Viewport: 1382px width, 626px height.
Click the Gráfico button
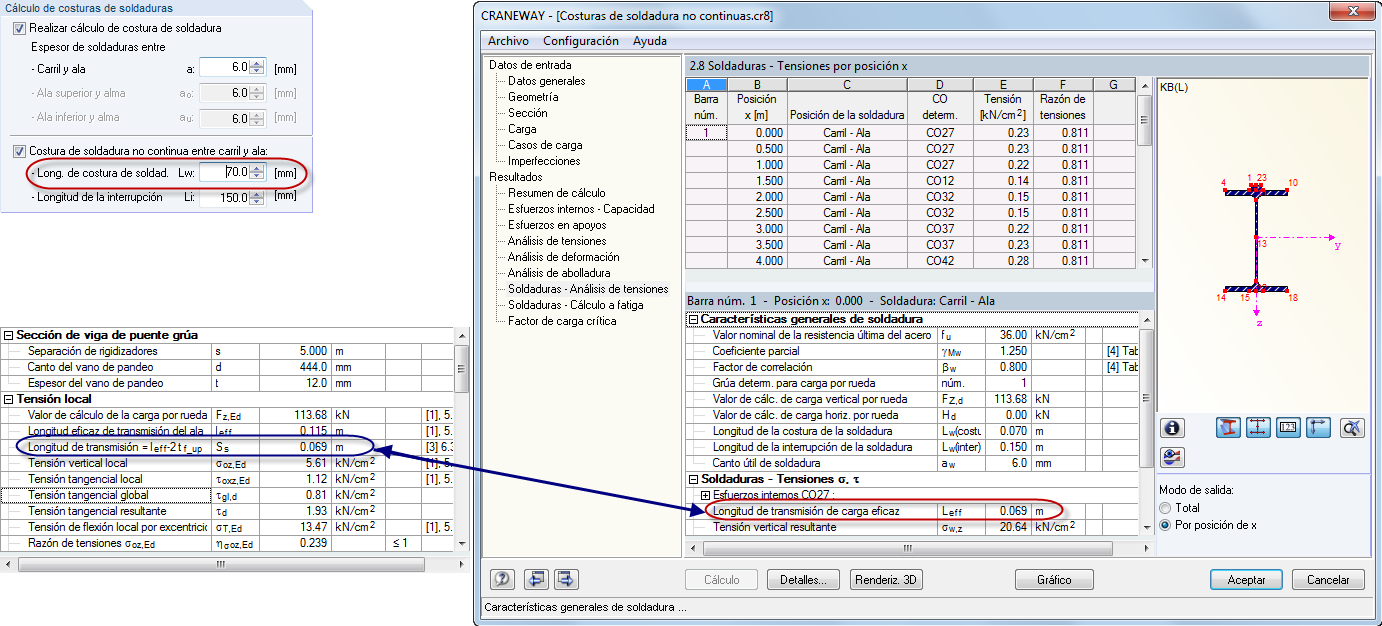click(x=1054, y=580)
